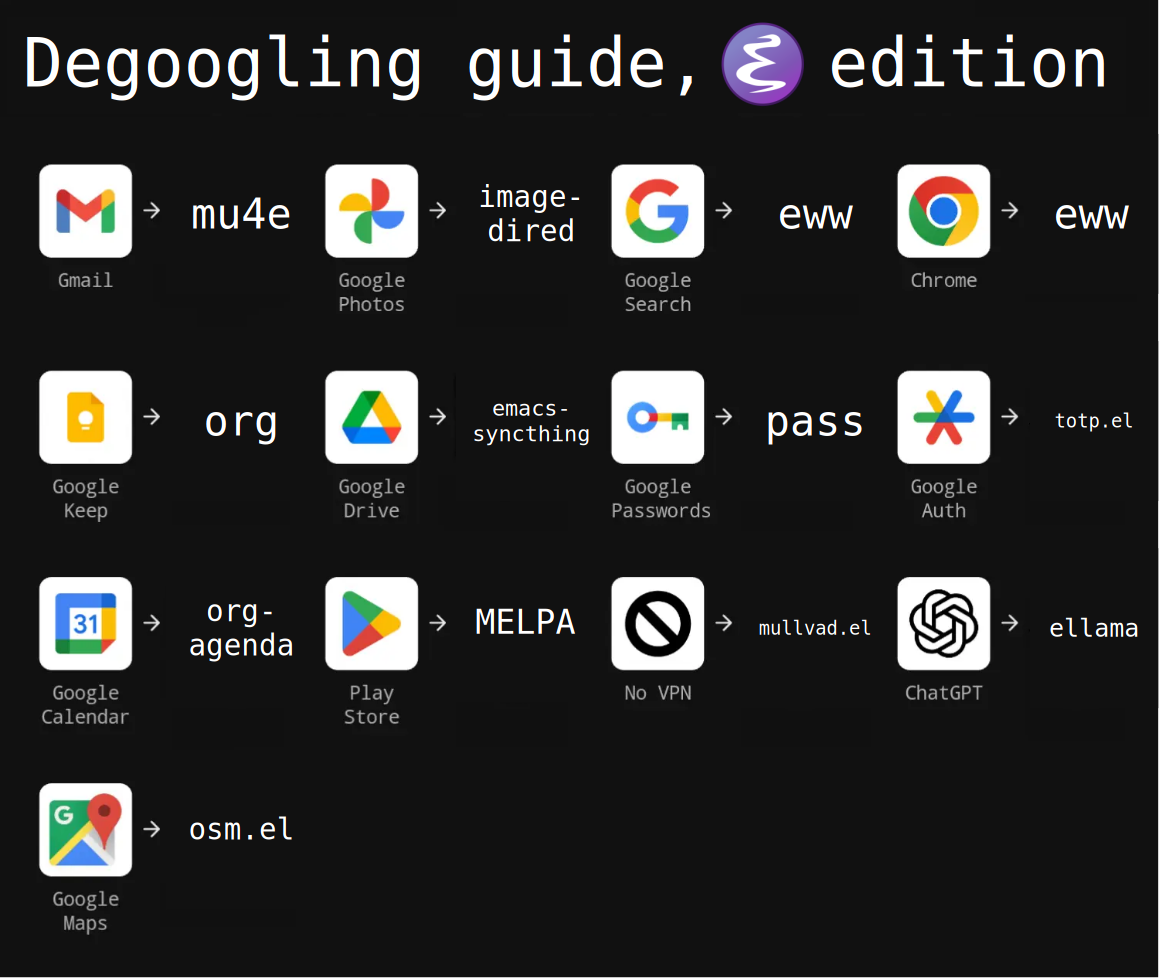This screenshot has height=978, width=1159.
Task: Click the Google Search G logo
Action: pyautogui.click(x=657, y=211)
